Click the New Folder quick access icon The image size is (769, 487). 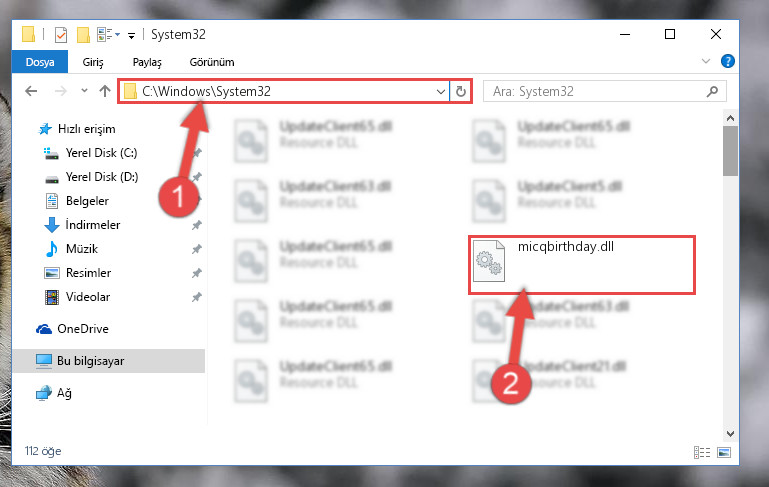(83, 35)
